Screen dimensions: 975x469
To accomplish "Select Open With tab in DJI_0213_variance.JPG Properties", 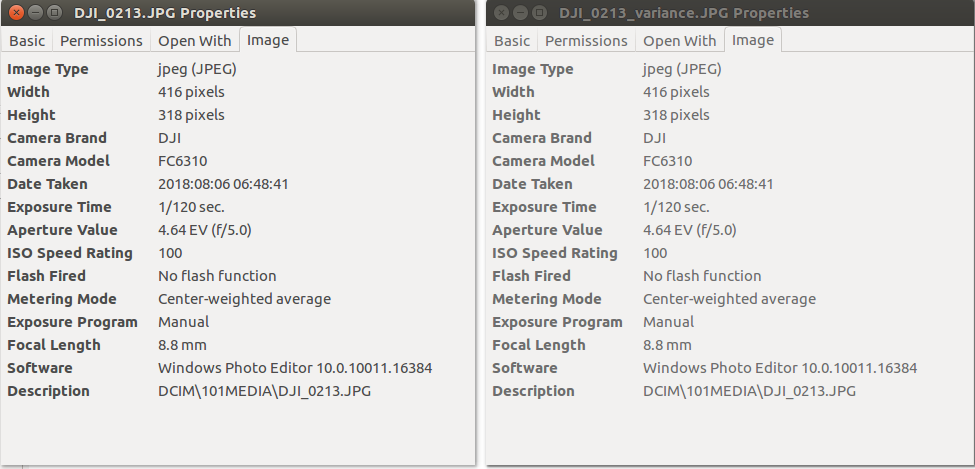I will pos(679,41).
